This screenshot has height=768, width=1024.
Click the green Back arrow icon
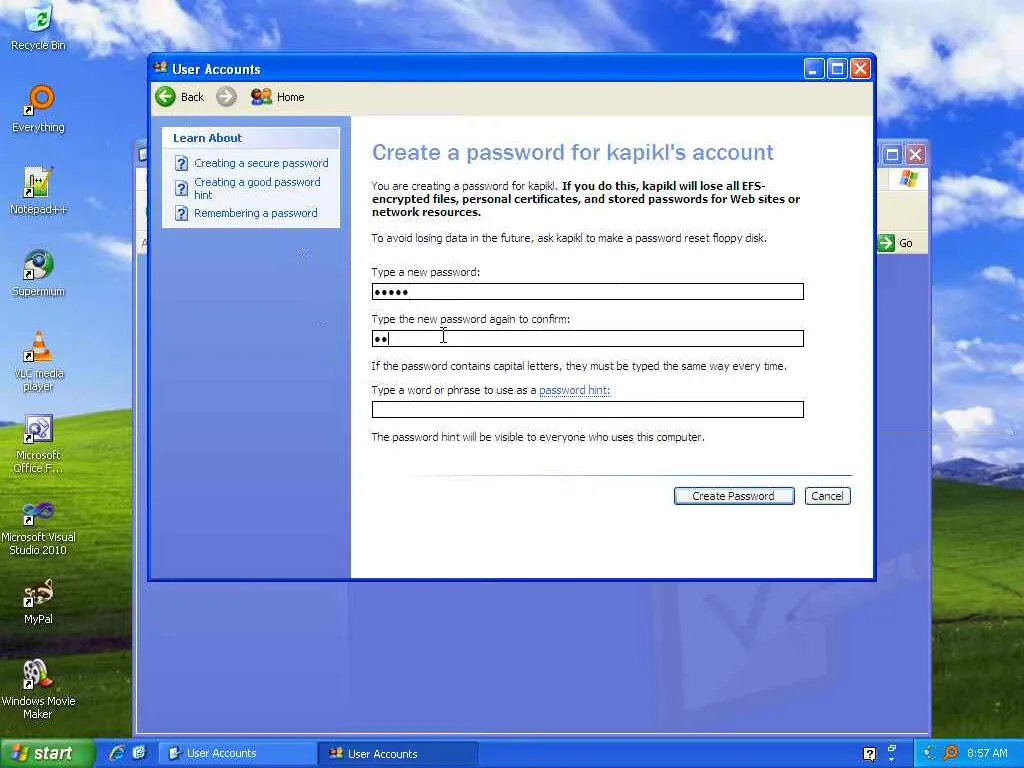tap(165, 97)
